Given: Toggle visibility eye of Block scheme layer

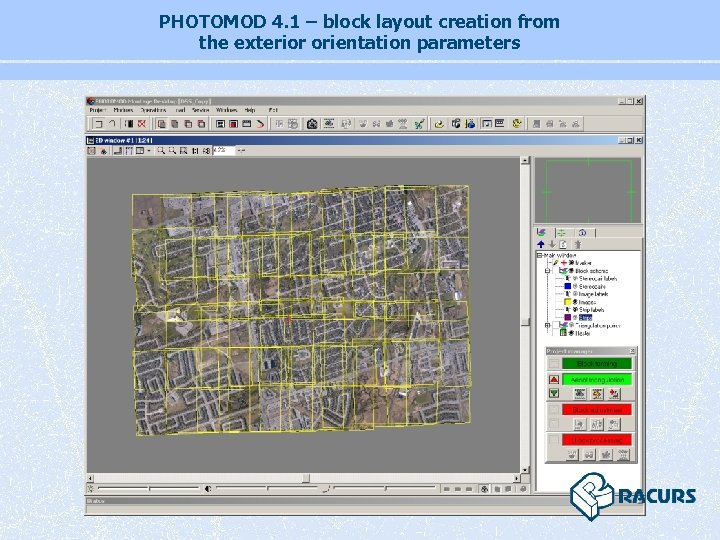Looking at the screenshot, I should point(572,271).
